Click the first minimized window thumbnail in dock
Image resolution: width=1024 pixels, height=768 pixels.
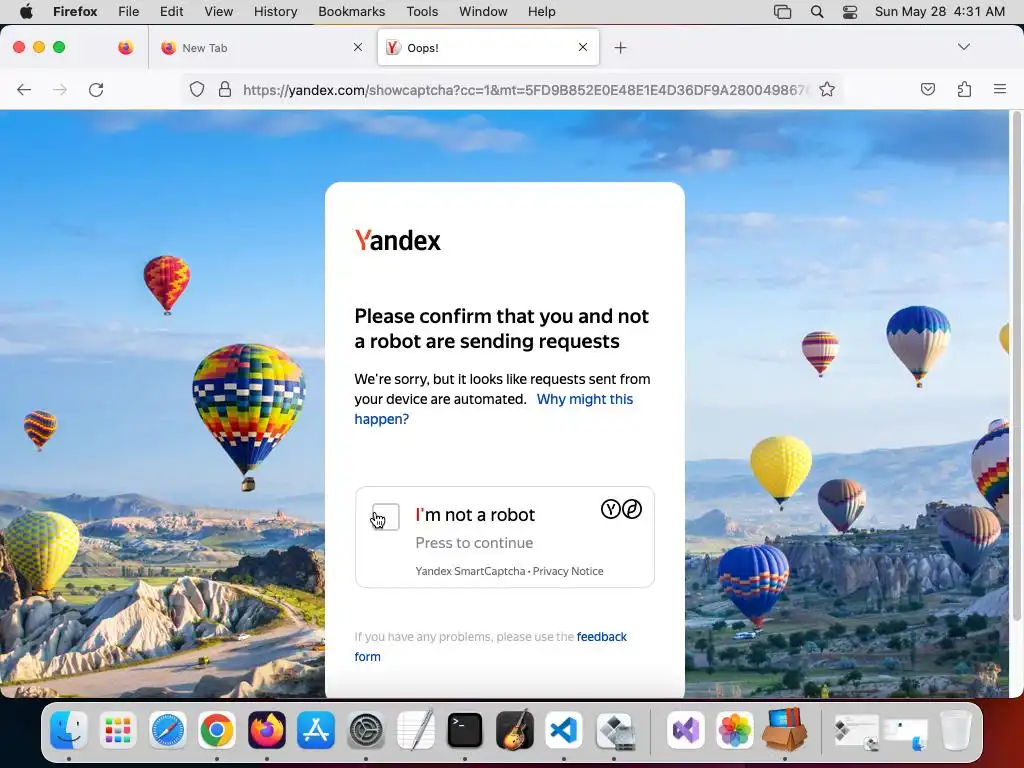[x=856, y=731]
